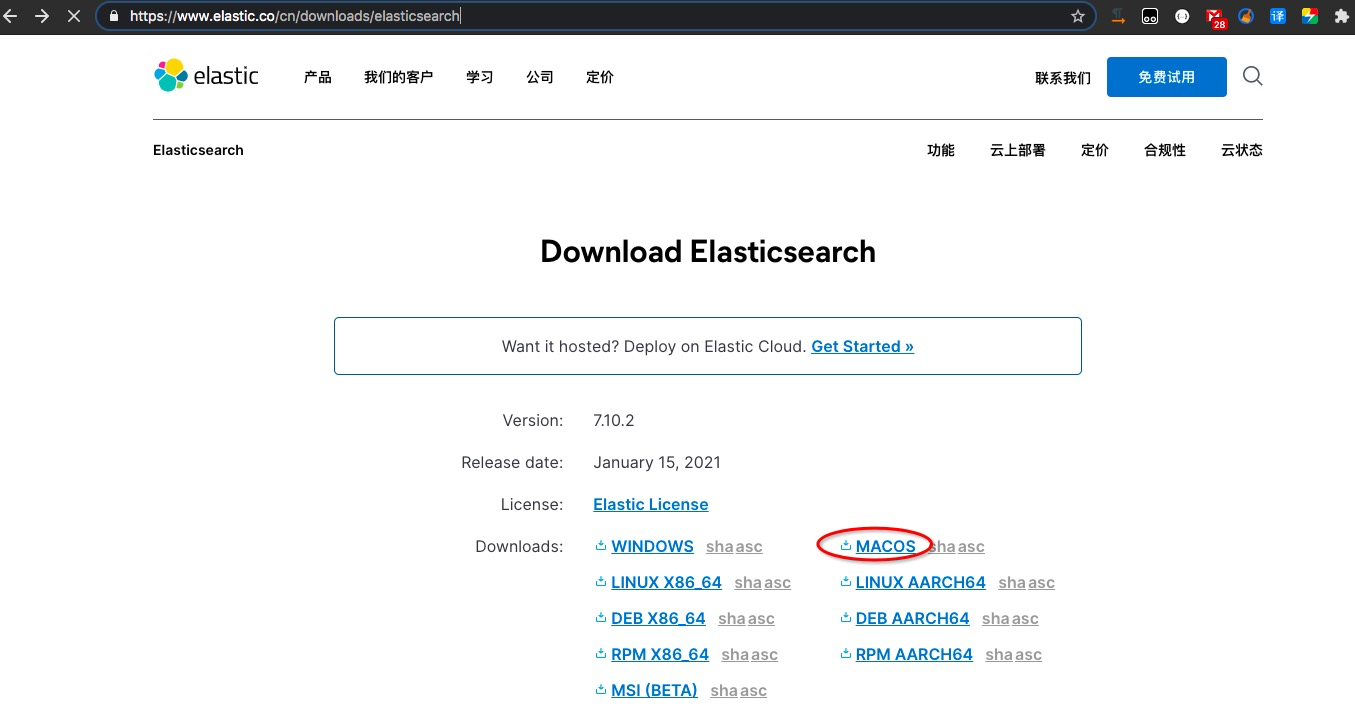Click the download icon beside RPM X86_64
The height and width of the screenshot is (709, 1355).
[x=601, y=654]
